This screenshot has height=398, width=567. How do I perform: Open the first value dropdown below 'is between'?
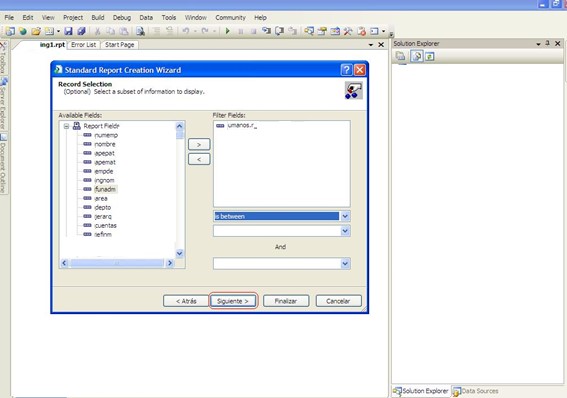pos(345,231)
